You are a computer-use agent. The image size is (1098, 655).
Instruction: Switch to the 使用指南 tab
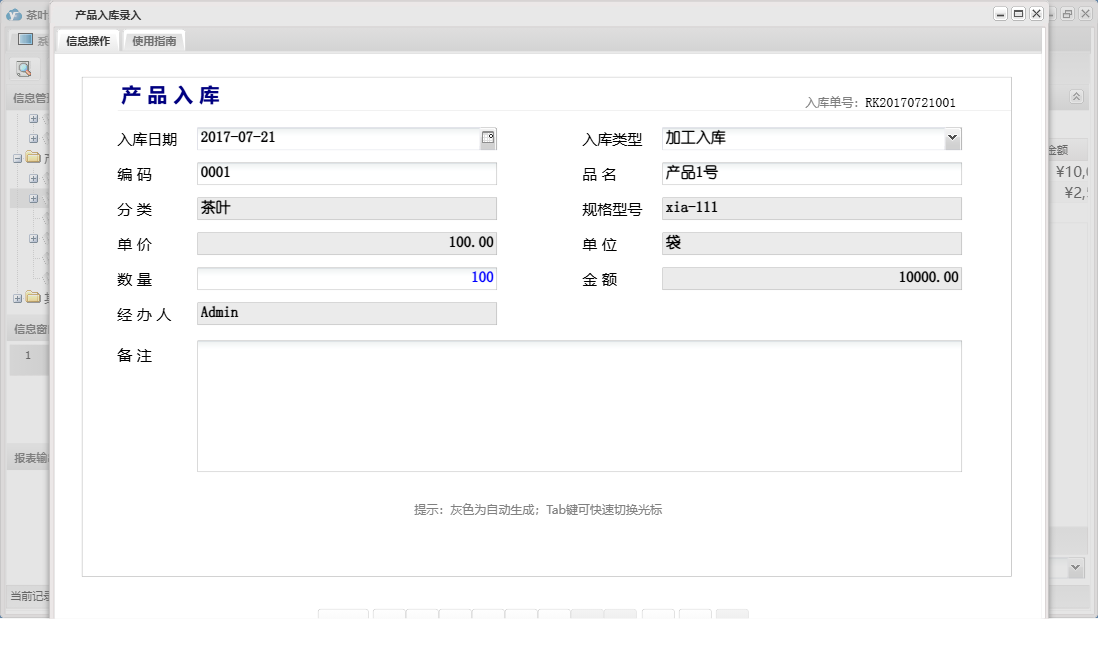coord(153,41)
